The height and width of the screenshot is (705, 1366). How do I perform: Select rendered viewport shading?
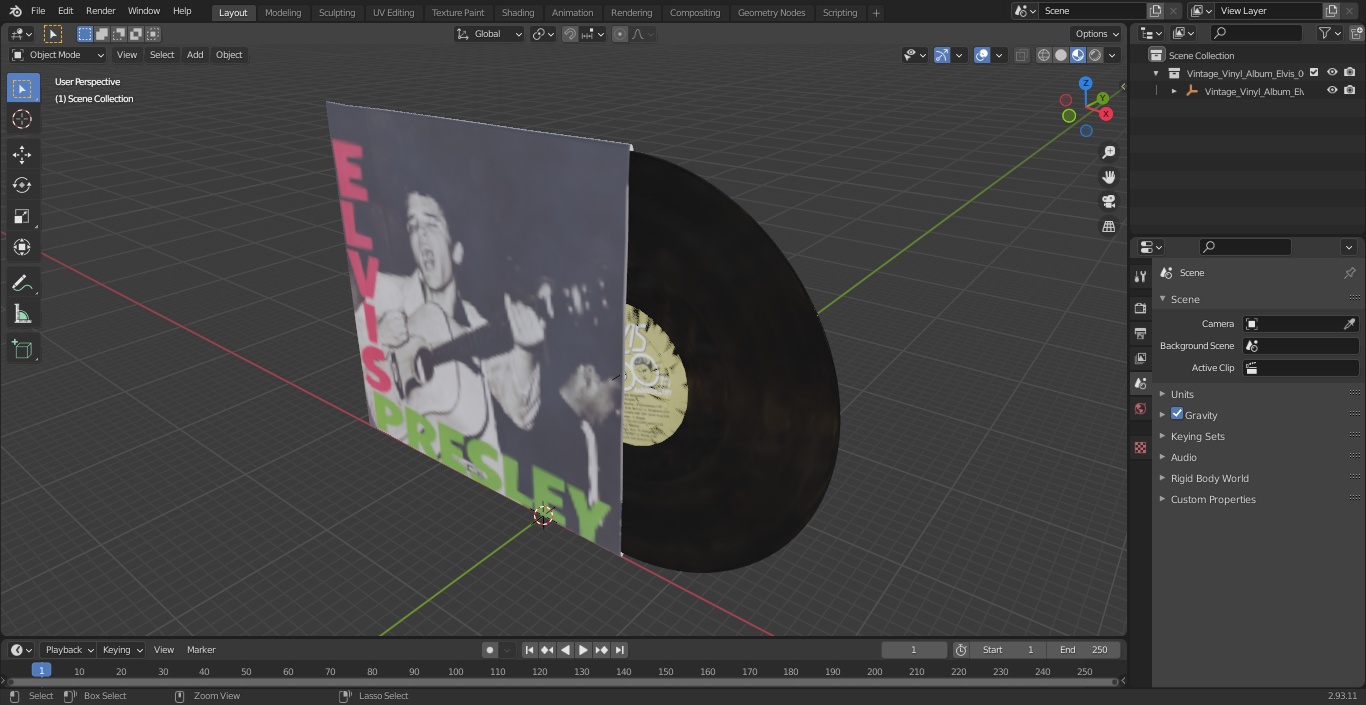click(x=1095, y=55)
